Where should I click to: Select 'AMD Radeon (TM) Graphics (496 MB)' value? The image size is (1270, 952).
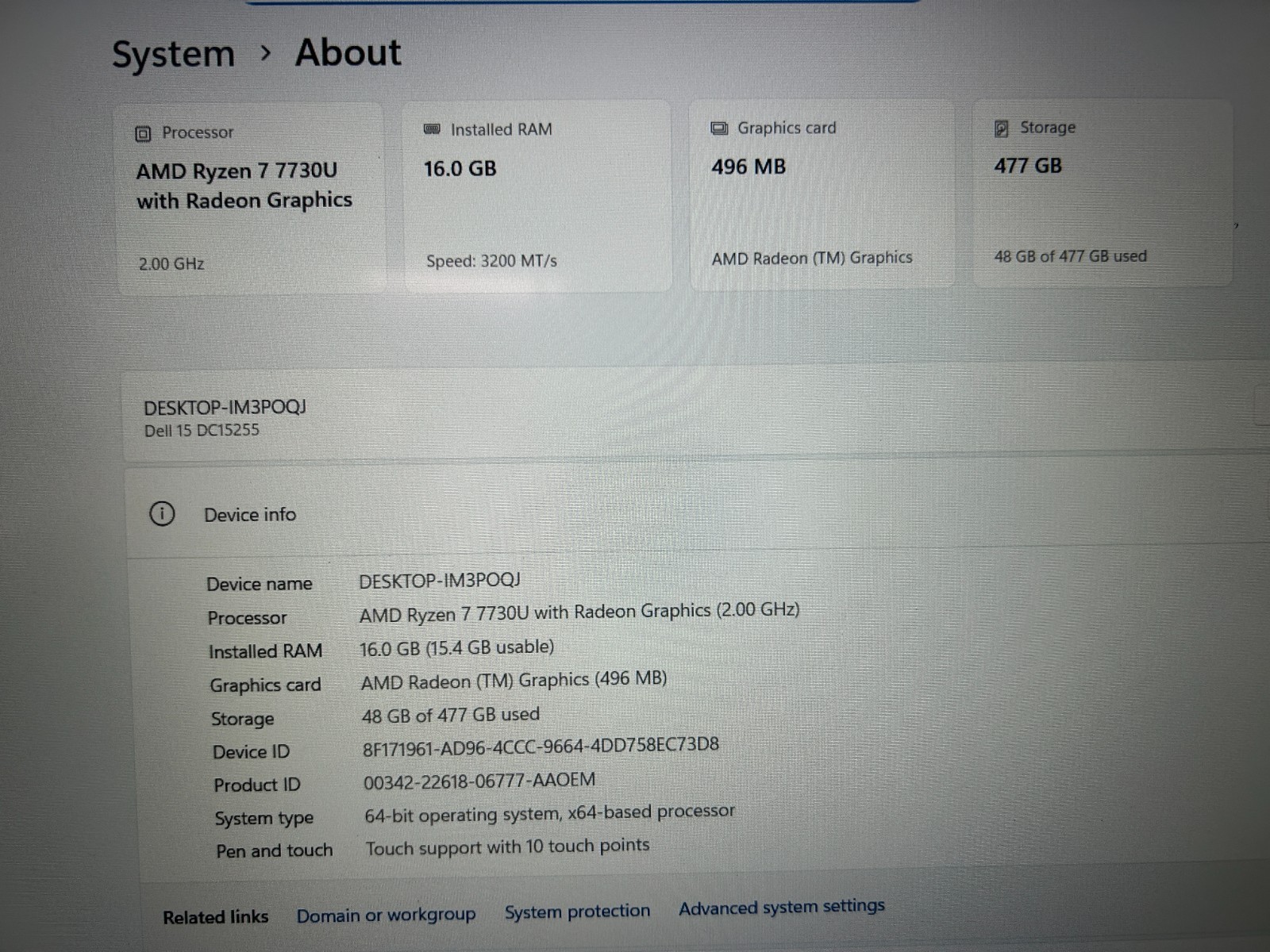(x=514, y=681)
